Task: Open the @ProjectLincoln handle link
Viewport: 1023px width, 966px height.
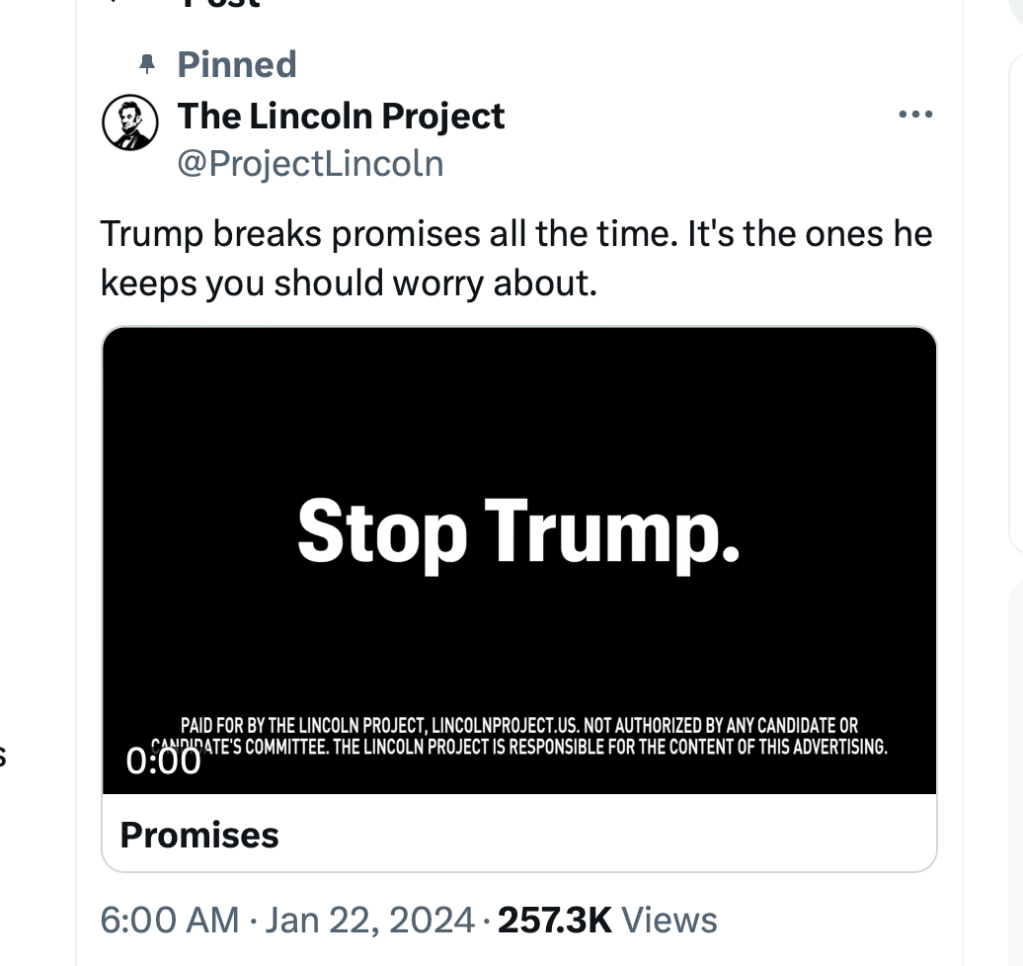Action: (x=310, y=163)
